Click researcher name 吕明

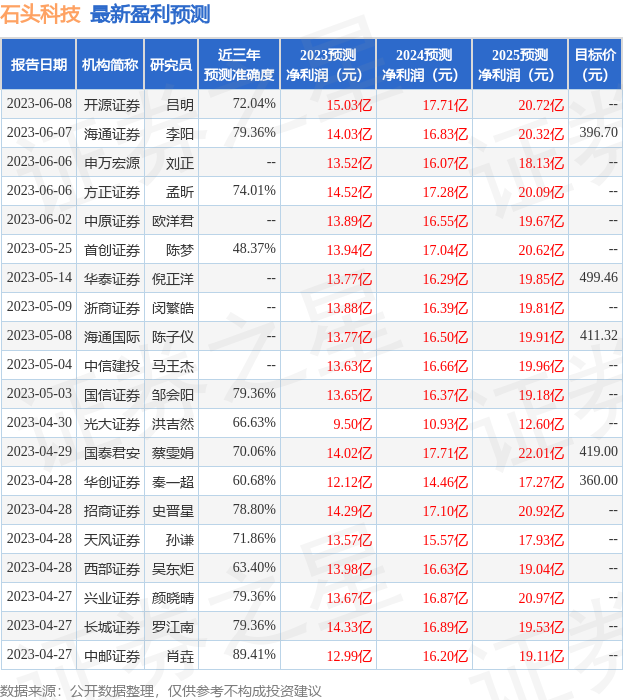tap(180, 105)
